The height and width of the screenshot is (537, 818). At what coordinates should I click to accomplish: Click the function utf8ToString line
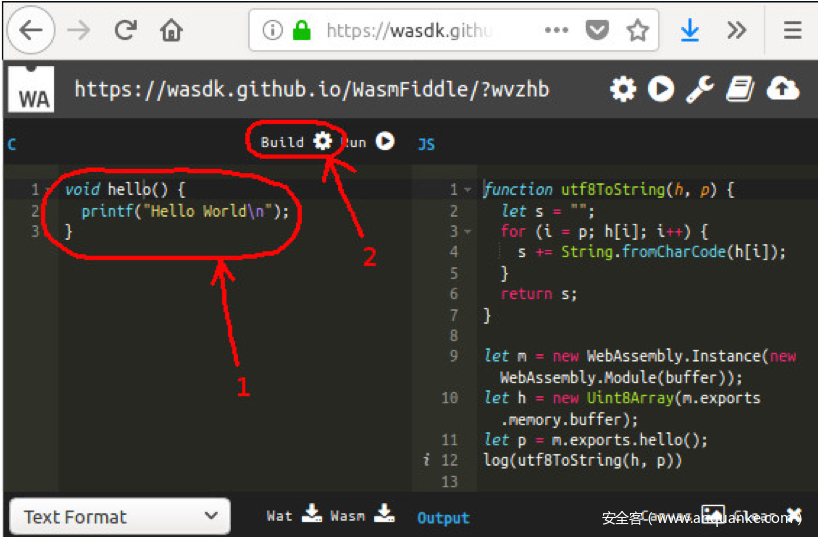tap(609, 189)
